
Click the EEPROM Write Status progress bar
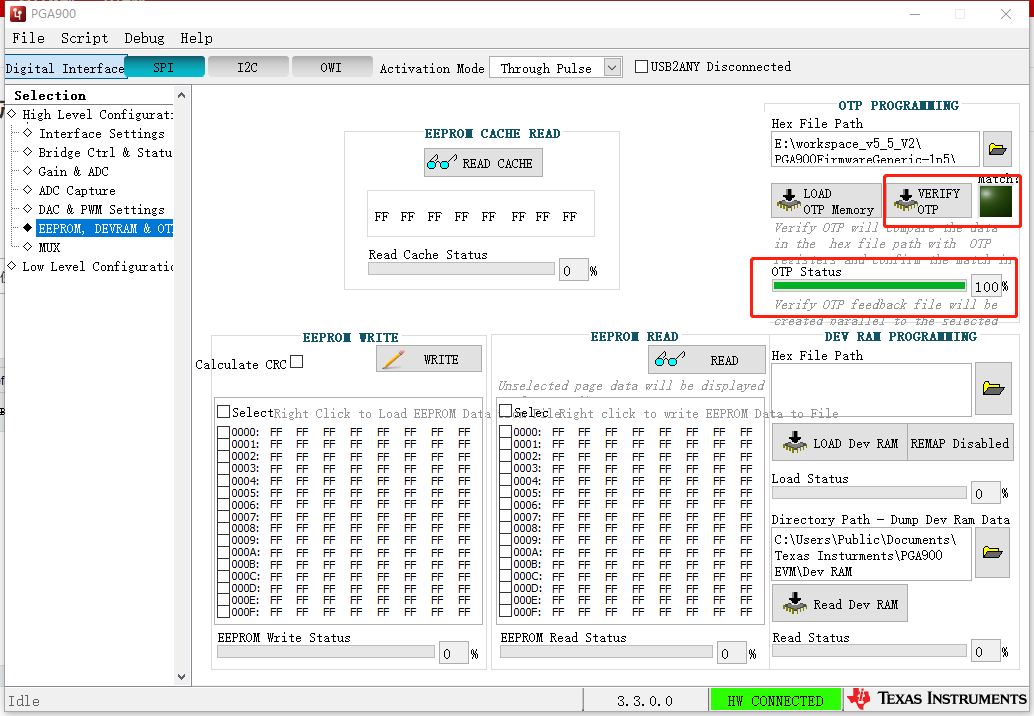pyautogui.click(x=326, y=652)
